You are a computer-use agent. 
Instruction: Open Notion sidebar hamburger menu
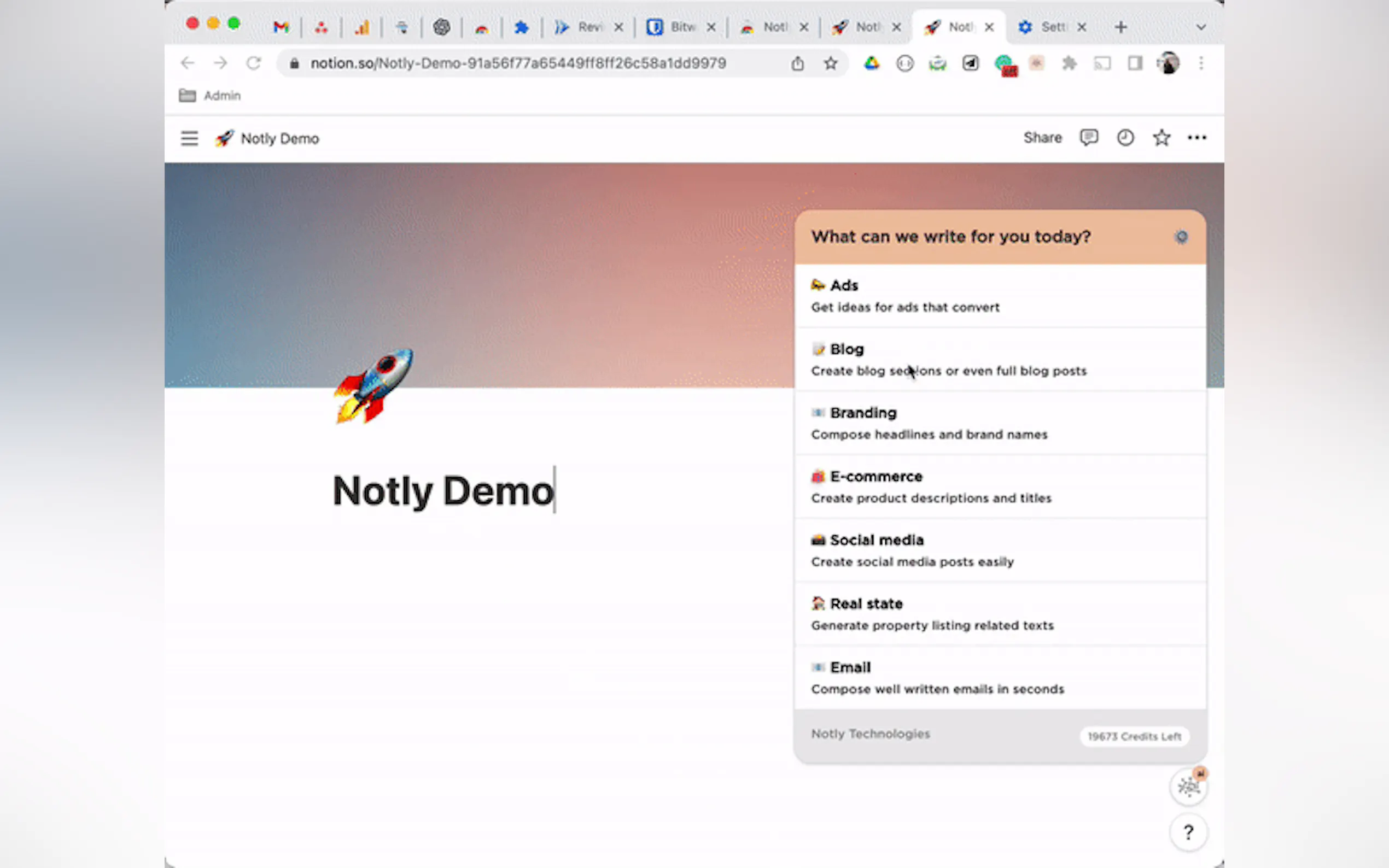(x=189, y=138)
